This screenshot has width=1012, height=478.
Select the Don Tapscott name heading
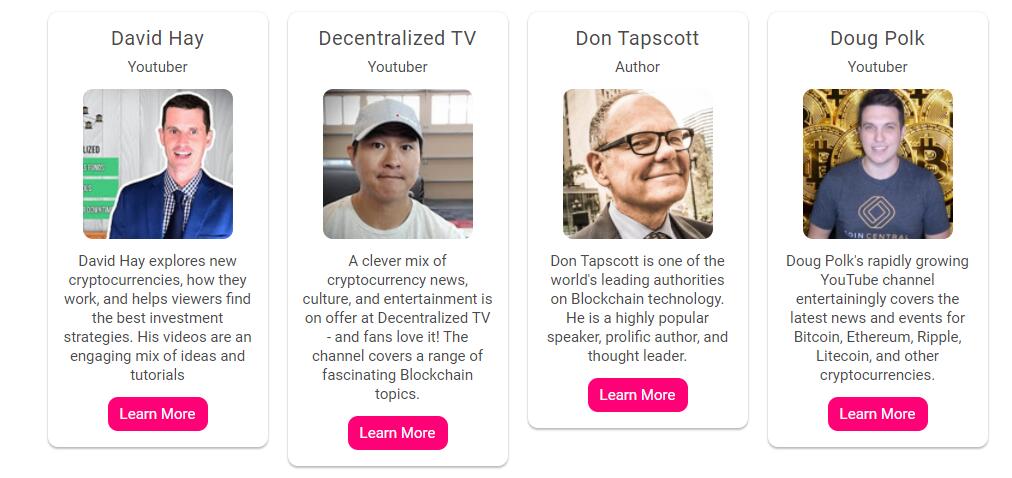coord(638,38)
